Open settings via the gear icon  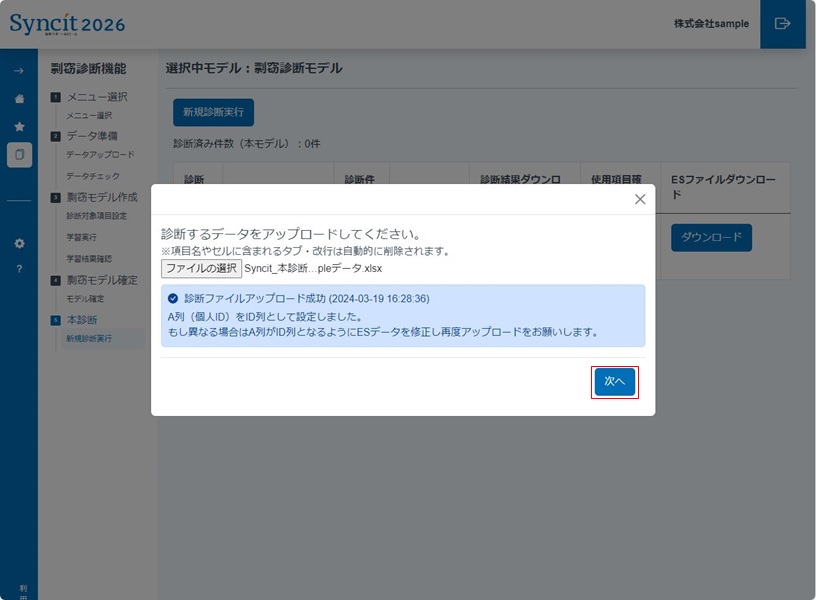tap(18, 243)
